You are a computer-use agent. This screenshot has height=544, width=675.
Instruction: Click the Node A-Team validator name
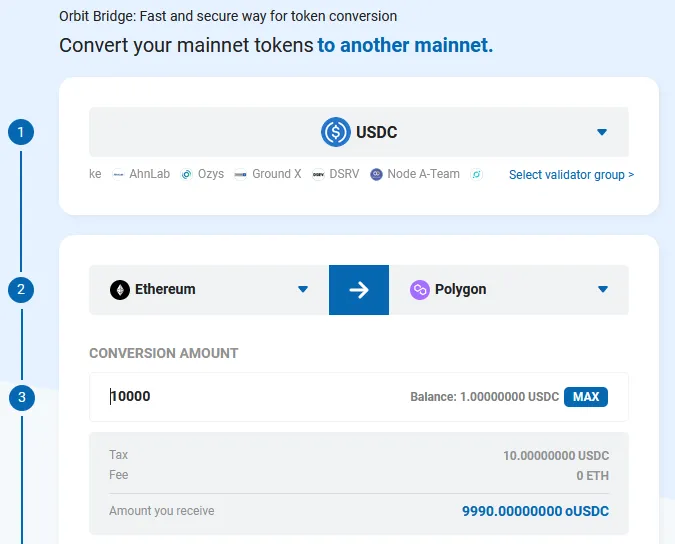coord(424,174)
